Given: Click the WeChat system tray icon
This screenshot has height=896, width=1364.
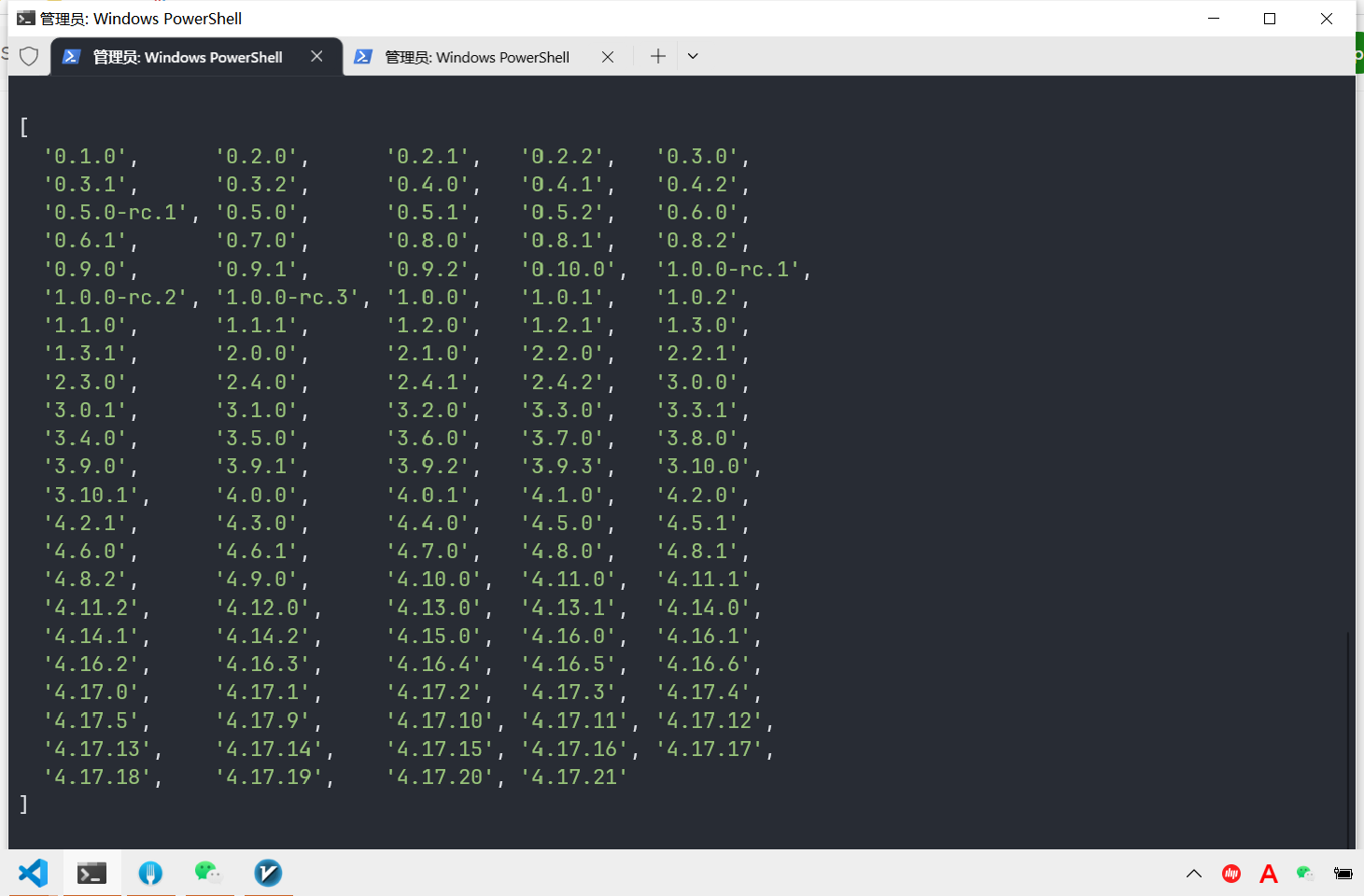Looking at the screenshot, I should click(1305, 874).
